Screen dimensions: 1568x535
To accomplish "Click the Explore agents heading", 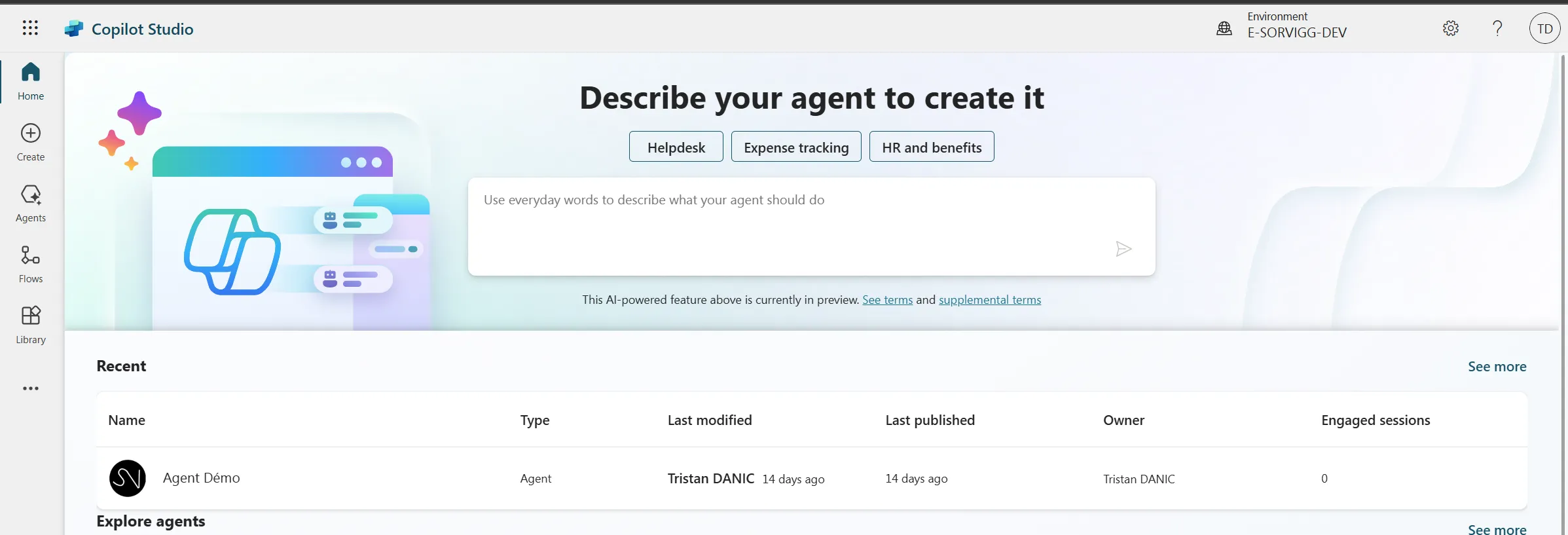I will coord(151,521).
